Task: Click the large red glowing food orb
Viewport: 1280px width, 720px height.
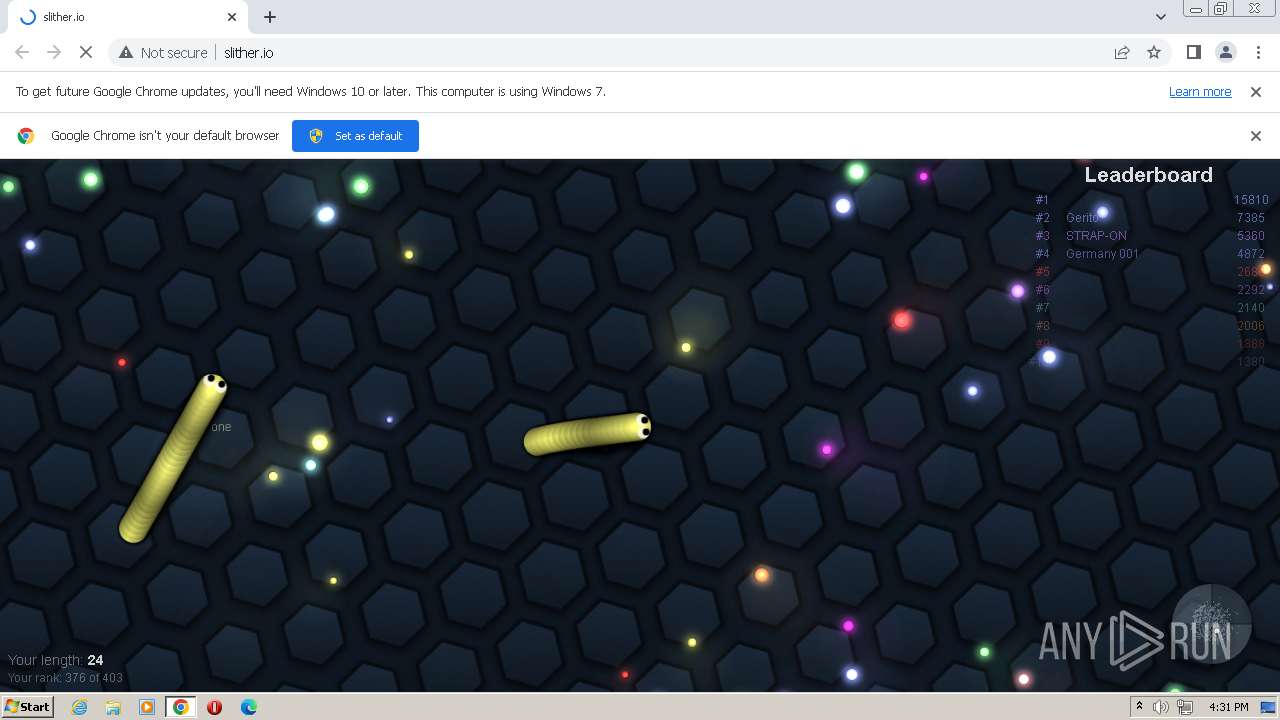Action: pos(902,320)
